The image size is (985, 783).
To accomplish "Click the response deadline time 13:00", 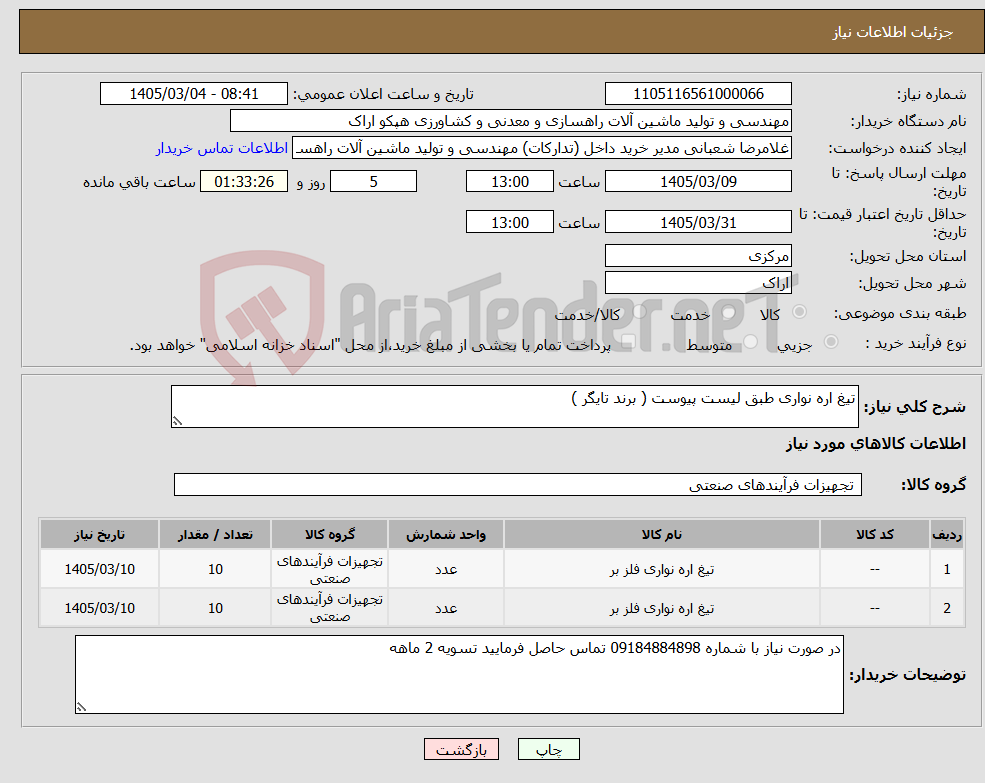I will (509, 182).
